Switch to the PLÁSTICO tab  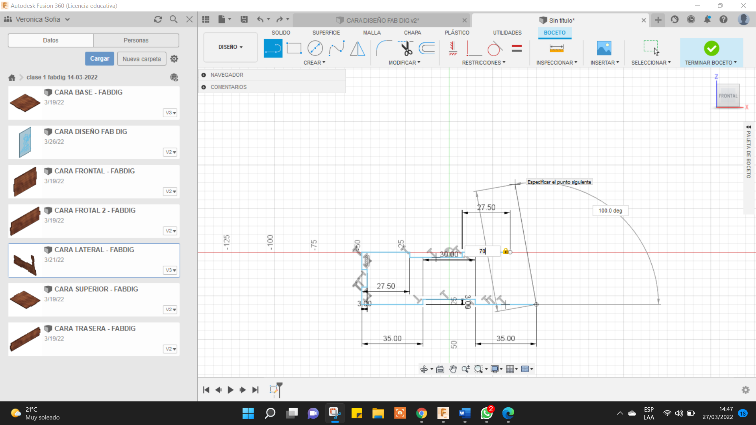[457, 33]
